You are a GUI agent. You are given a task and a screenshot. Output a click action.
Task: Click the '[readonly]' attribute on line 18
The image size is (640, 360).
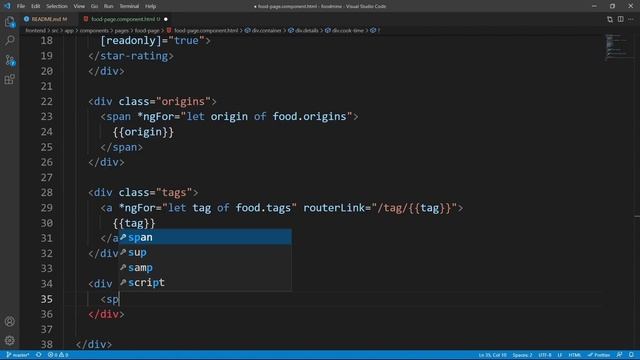tap(131, 40)
